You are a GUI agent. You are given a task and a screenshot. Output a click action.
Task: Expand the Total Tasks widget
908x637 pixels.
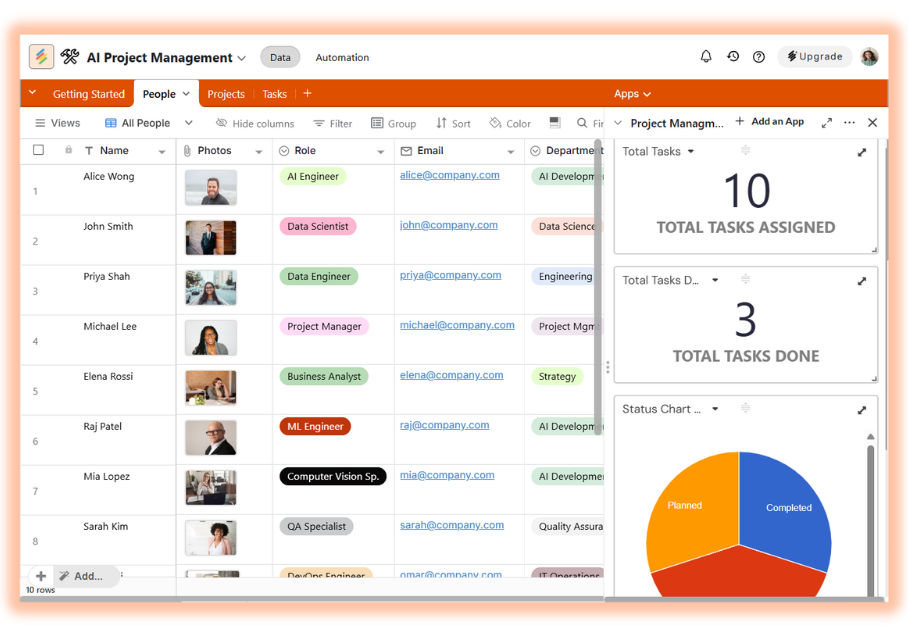click(x=862, y=152)
